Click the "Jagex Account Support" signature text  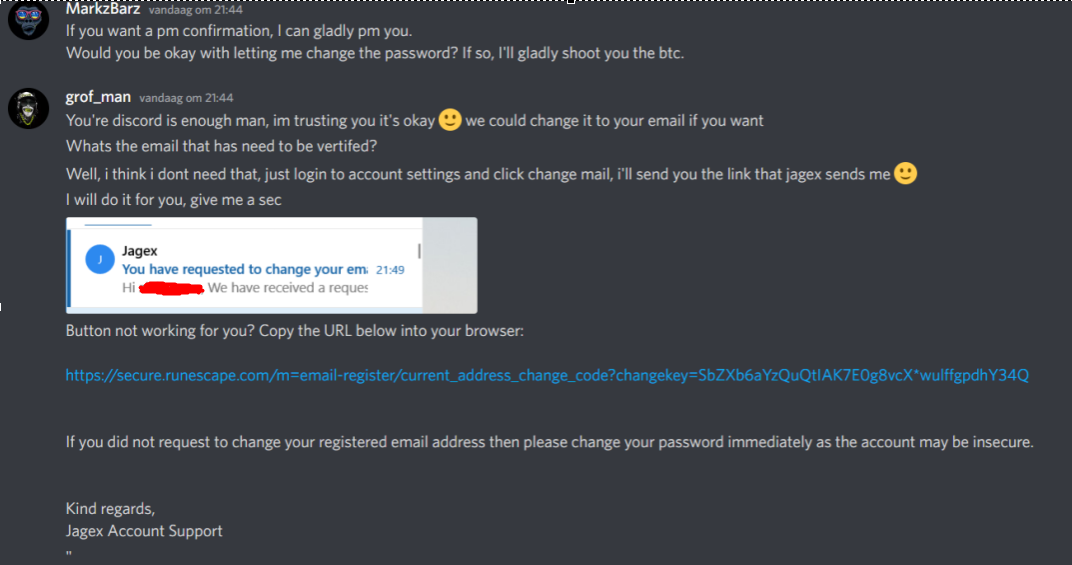coord(144,531)
